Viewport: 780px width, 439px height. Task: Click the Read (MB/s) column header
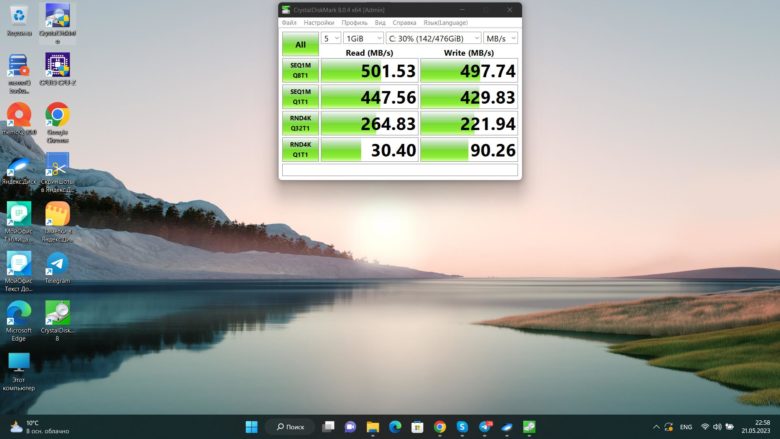coord(369,53)
